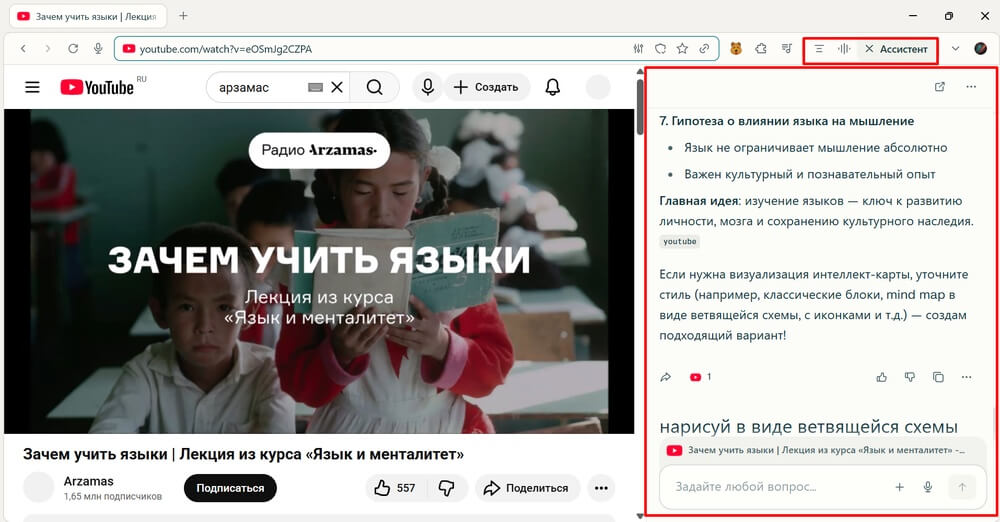Click the audio waveform icon beside Ассистент
1000x522 pixels.
[844, 49]
